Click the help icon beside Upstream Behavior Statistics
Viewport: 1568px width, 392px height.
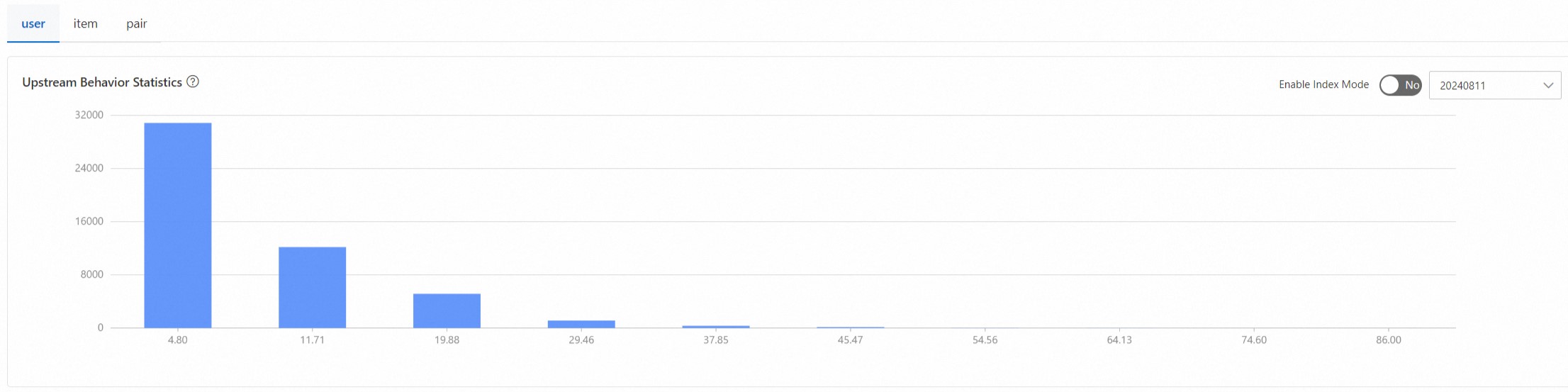point(193,82)
